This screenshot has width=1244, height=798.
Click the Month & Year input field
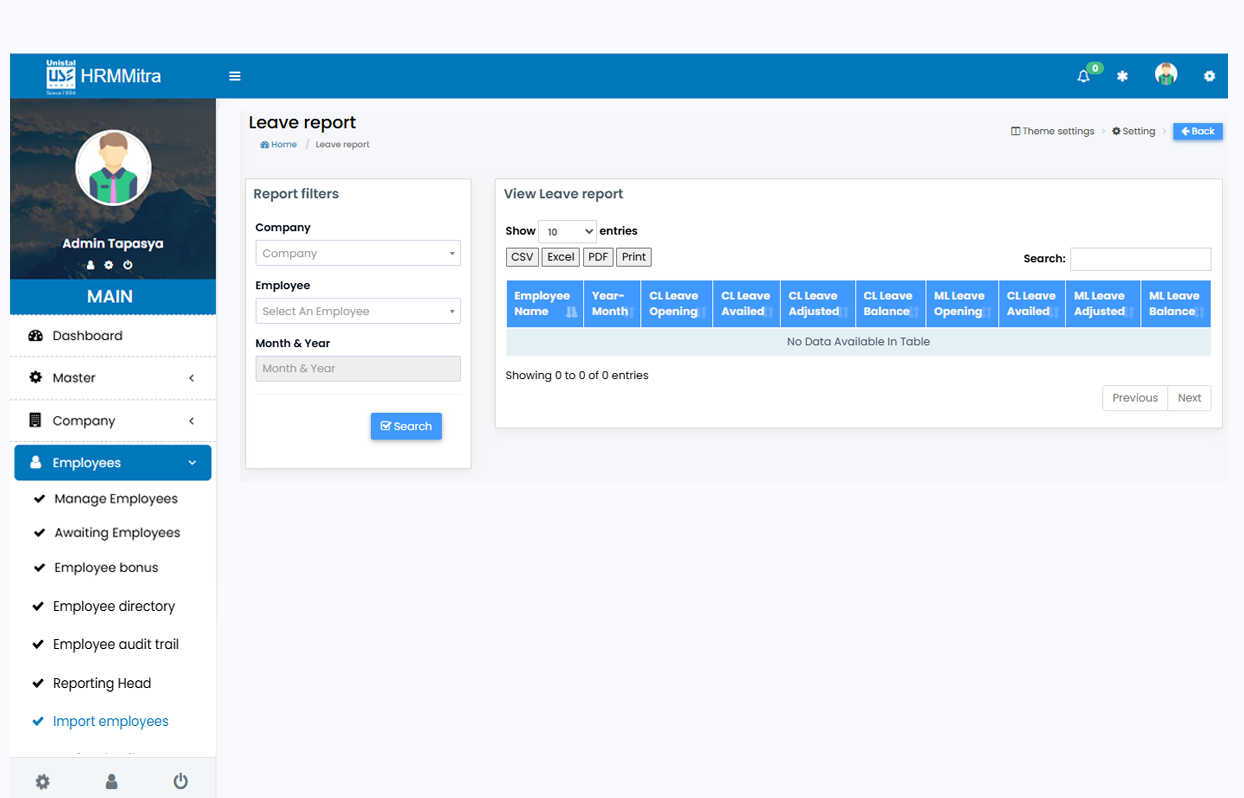click(357, 369)
